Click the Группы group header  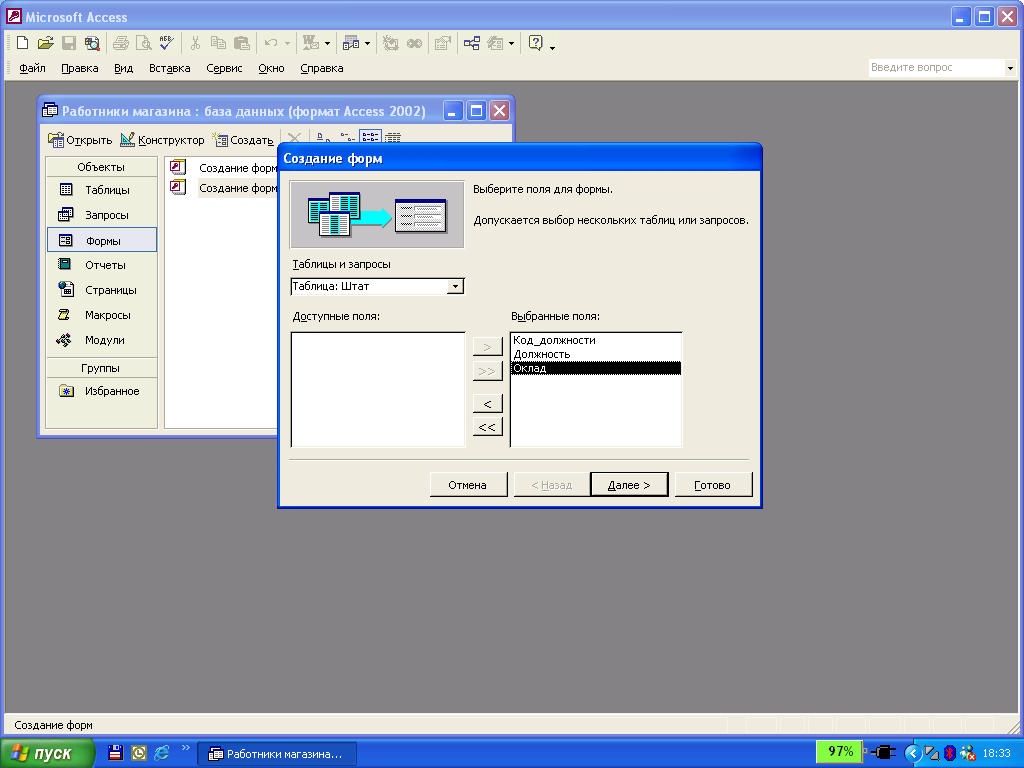101,368
